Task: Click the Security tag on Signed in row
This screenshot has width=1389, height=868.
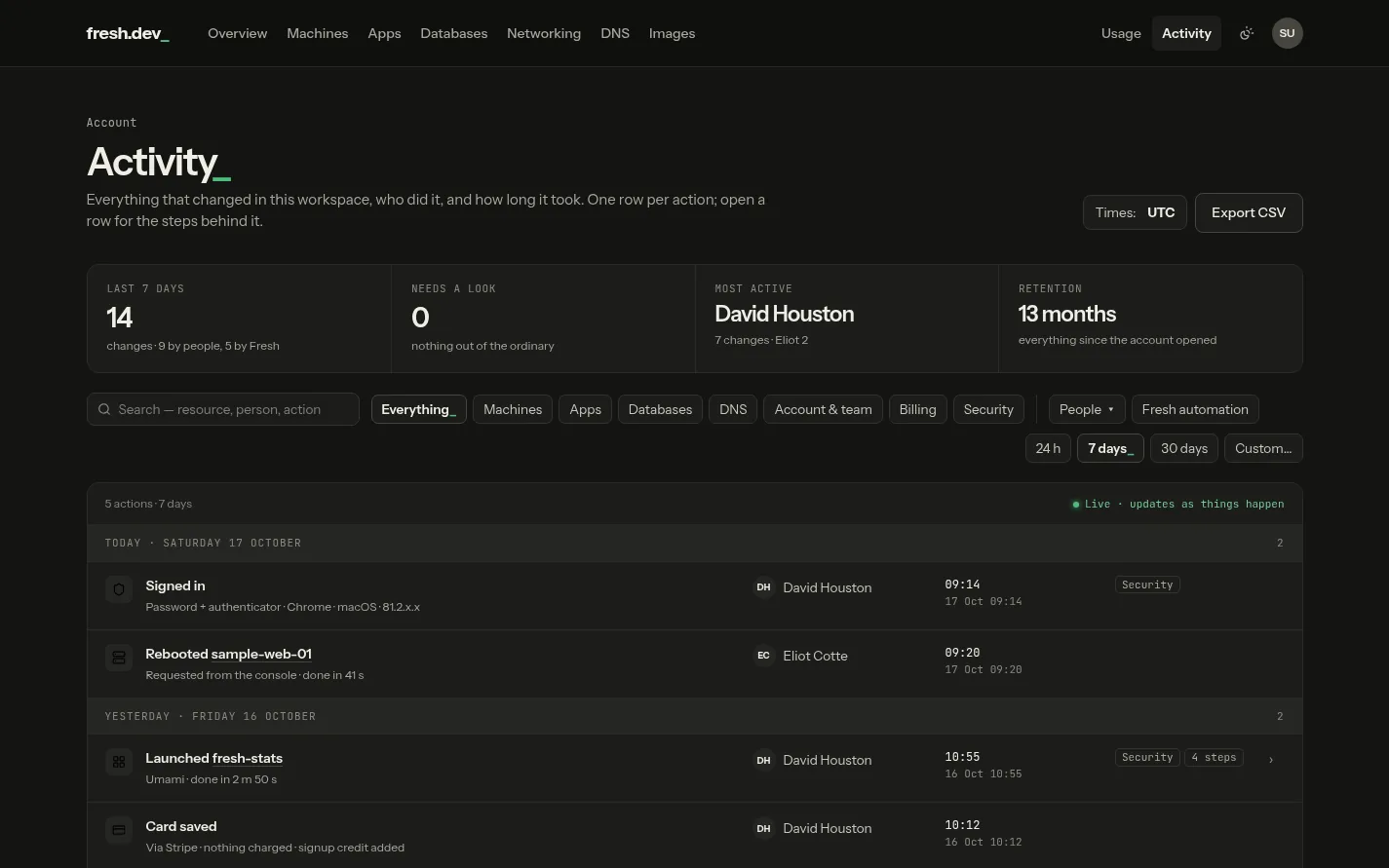Action: tap(1147, 585)
